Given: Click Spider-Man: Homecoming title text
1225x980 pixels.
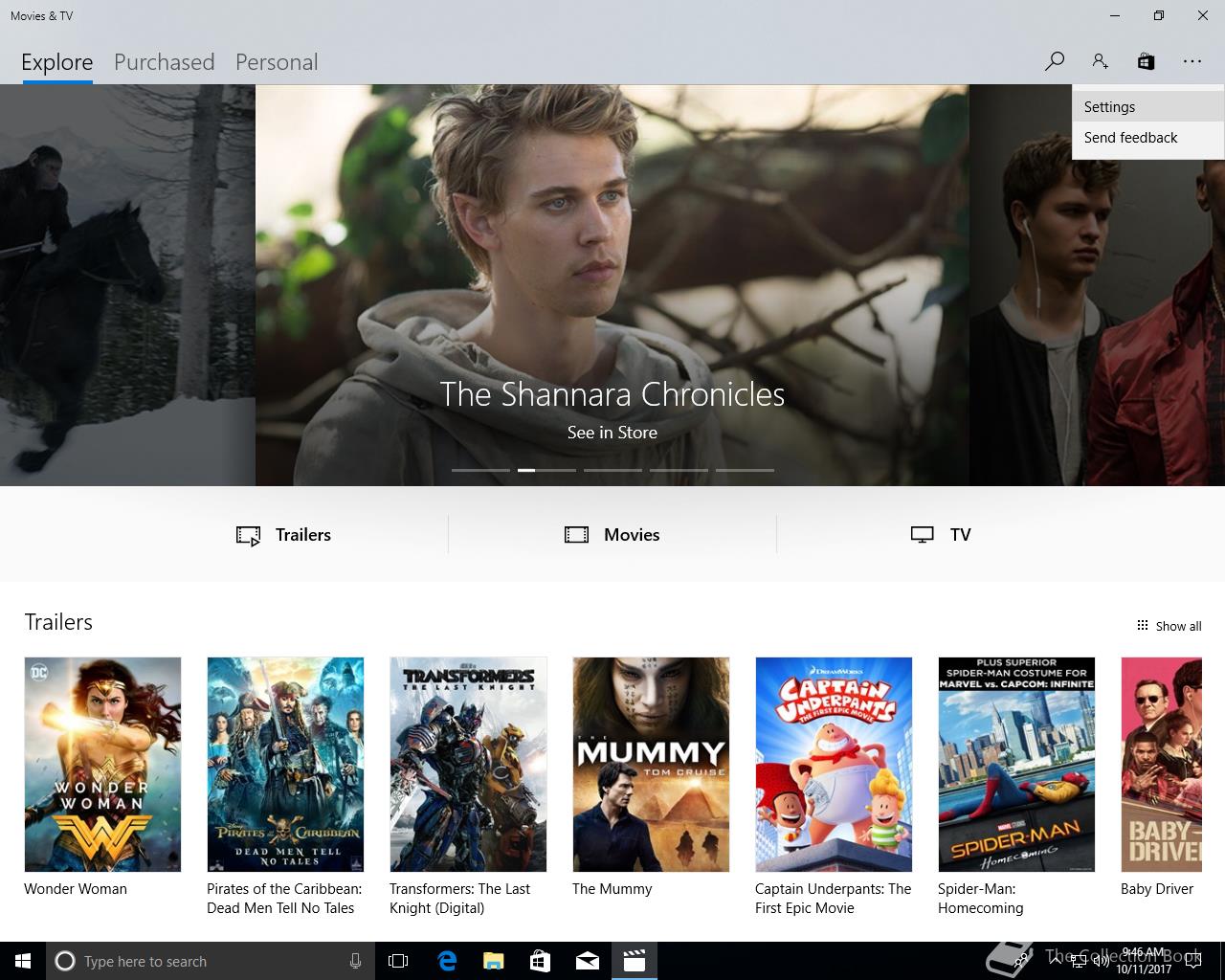Looking at the screenshot, I should [981, 899].
